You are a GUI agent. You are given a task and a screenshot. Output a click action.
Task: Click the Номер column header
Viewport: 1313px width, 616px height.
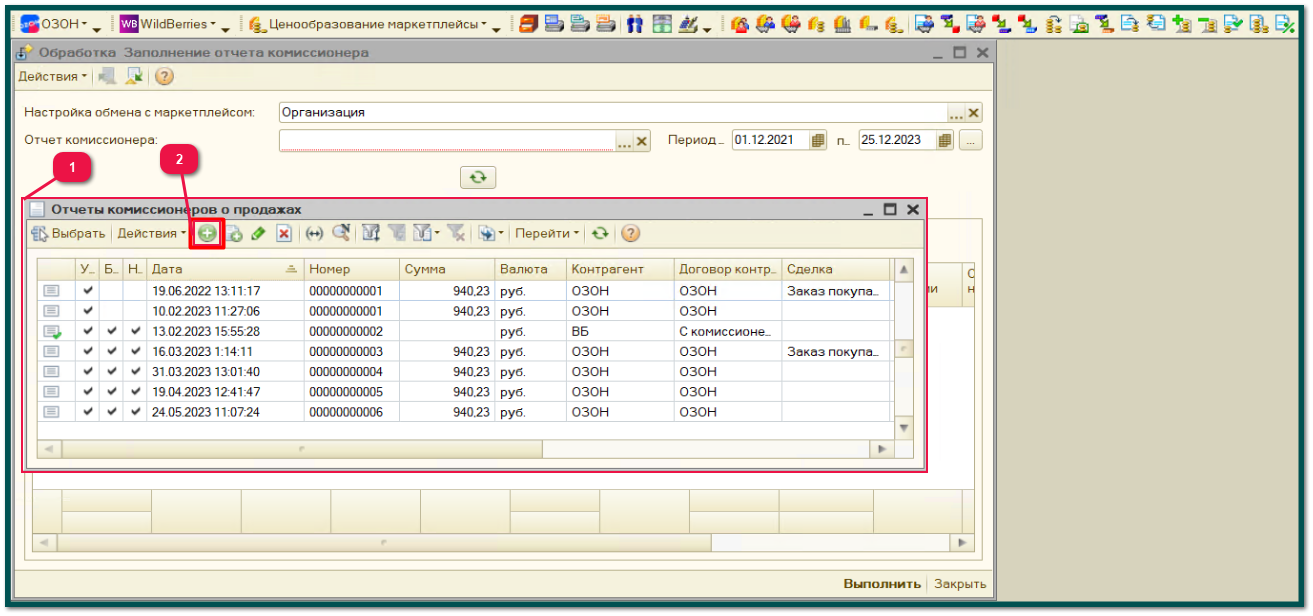coord(352,269)
